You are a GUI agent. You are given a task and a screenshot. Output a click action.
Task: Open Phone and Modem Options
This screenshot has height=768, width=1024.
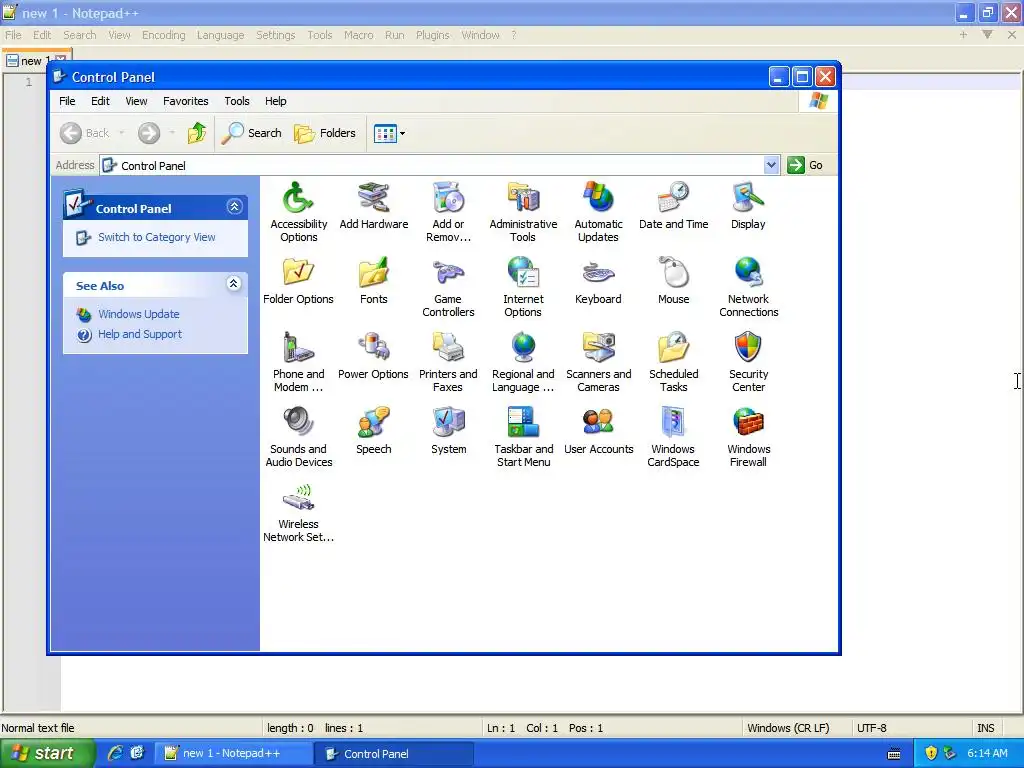pos(298,361)
